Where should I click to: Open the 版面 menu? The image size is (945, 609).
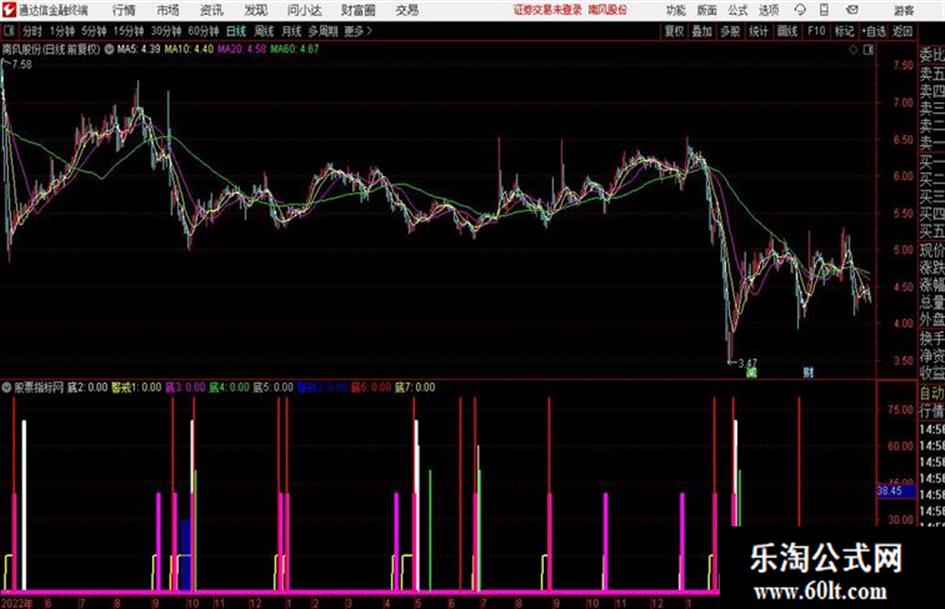pyautogui.click(x=707, y=10)
